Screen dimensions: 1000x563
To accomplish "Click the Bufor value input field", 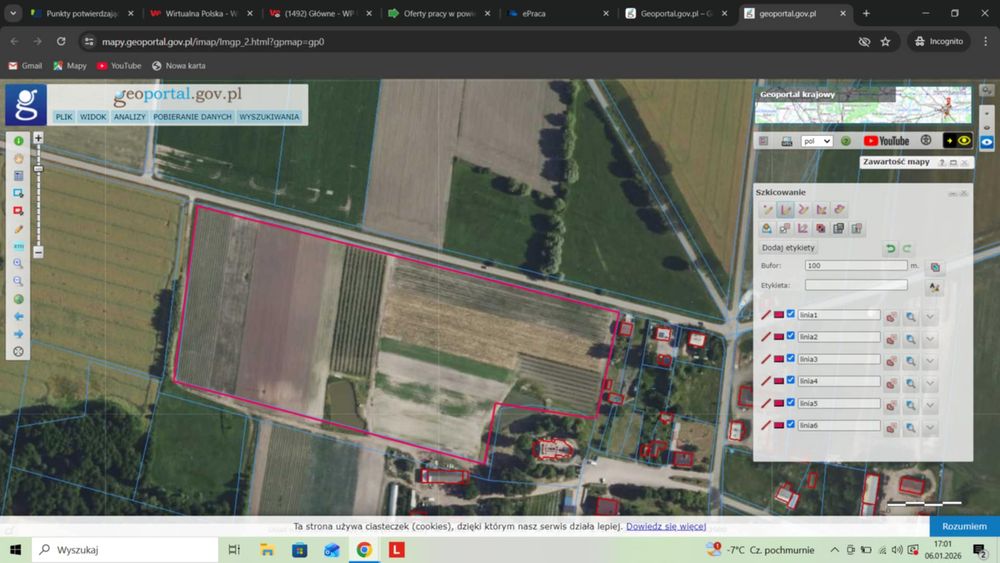I will pyautogui.click(x=856, y=265).
